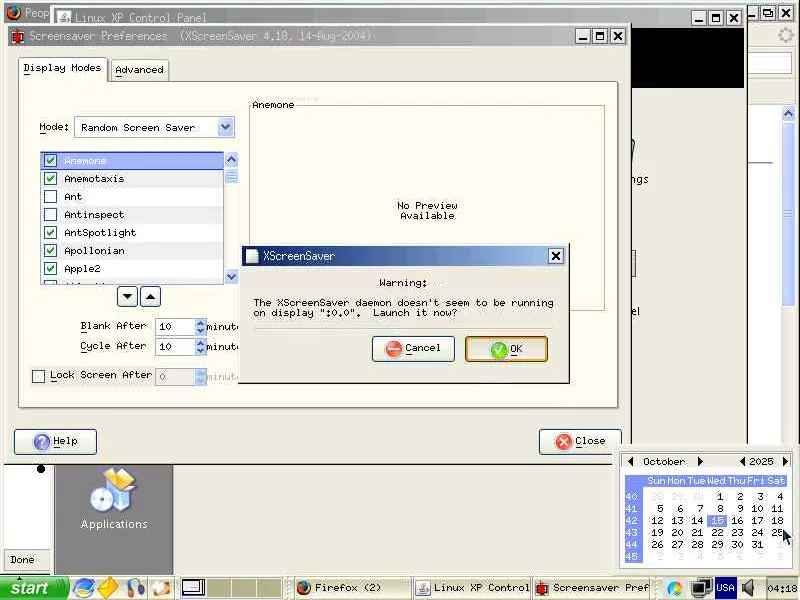Go to previous year in calendar
Viewport: 800px width, 600px height.
click(742, 461)
